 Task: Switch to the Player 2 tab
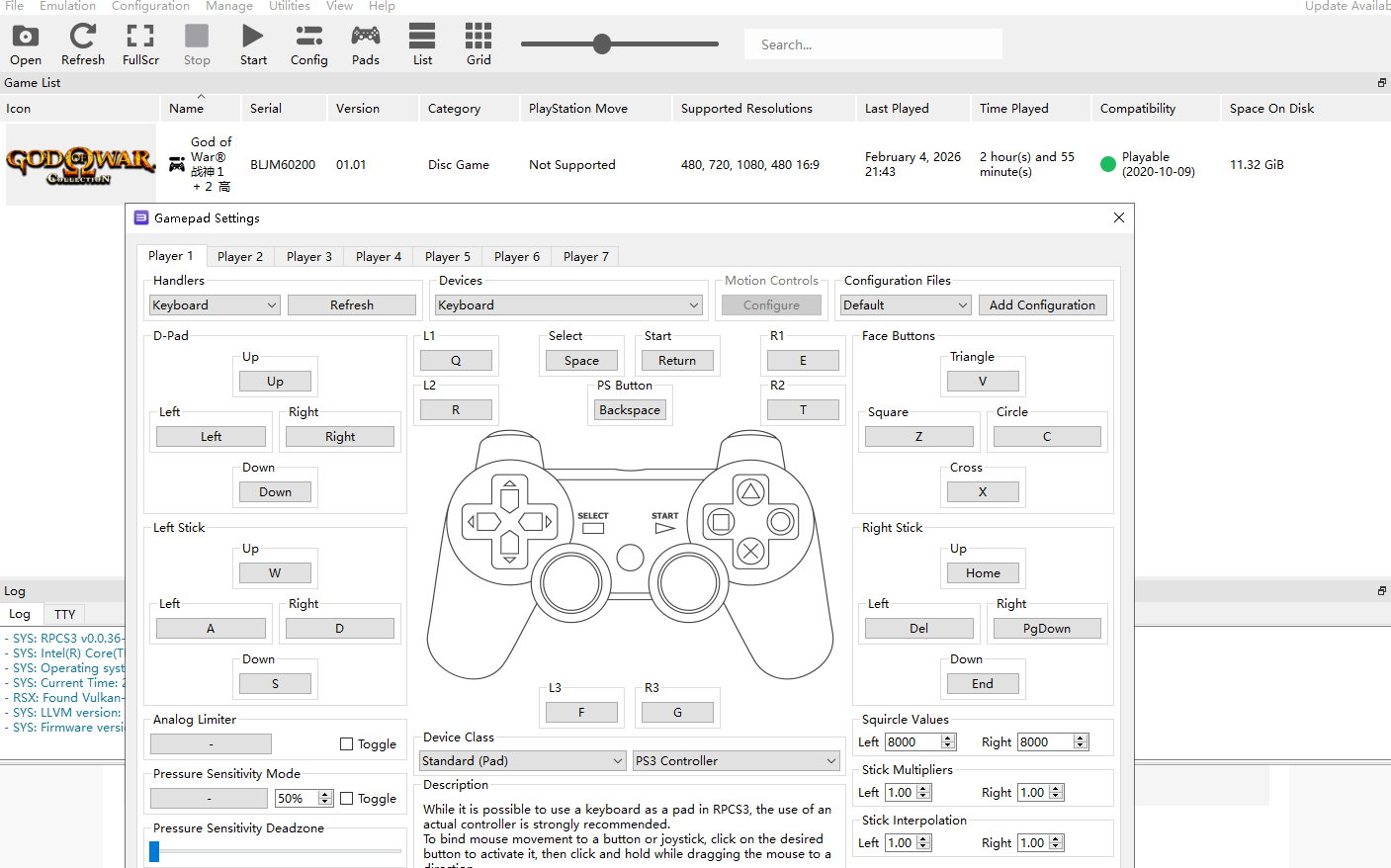(x=240, y=257)
